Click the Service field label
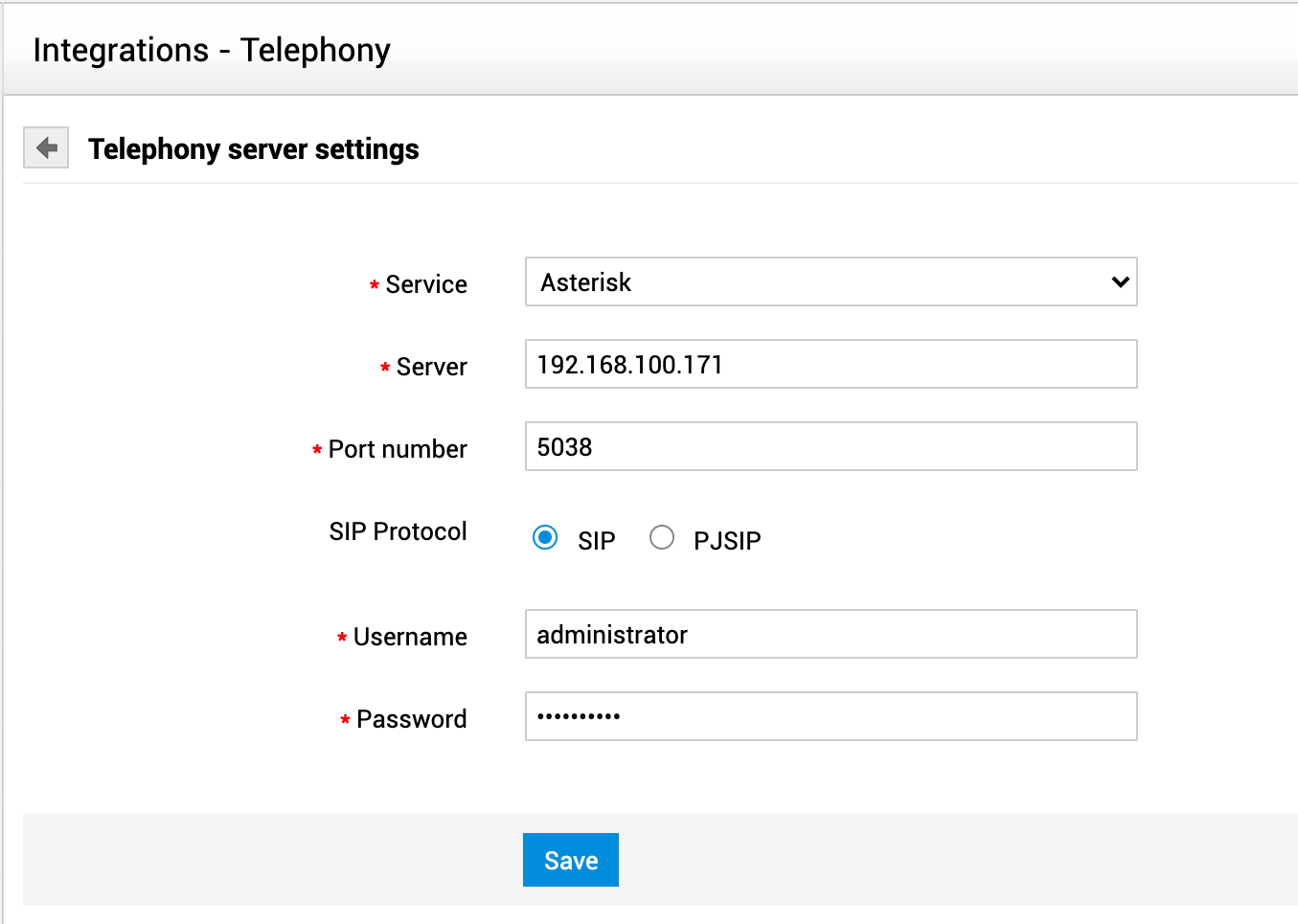 point(425,284)
